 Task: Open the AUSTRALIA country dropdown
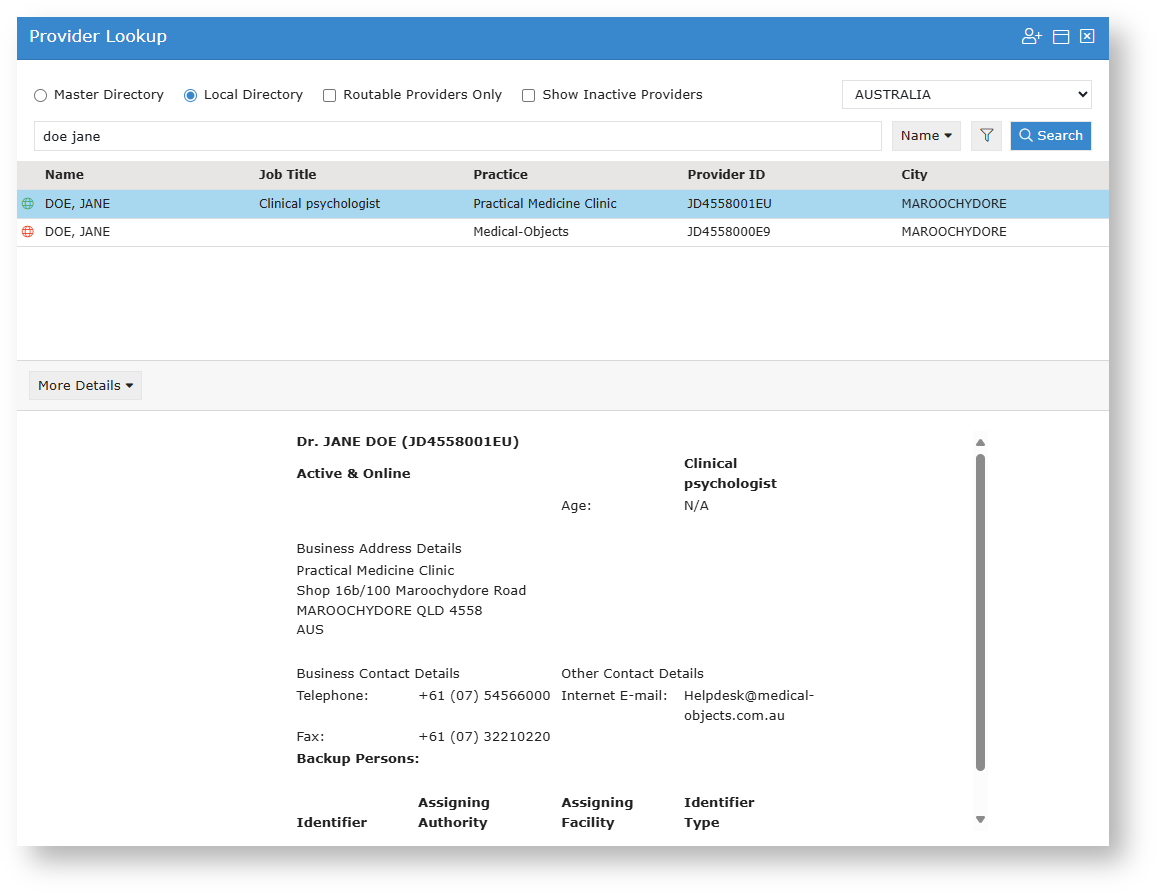pyautogui.click(x=966, y=95)
